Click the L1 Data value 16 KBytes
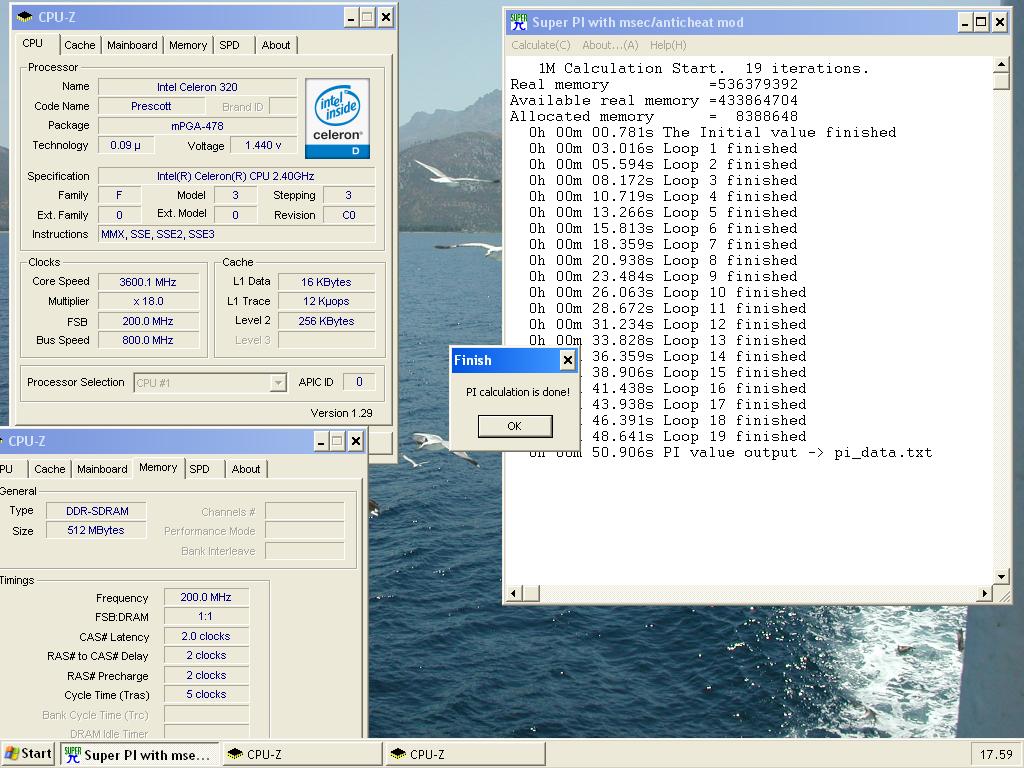Viewport: 1024px width, 768px height. (x=327, y=282)
